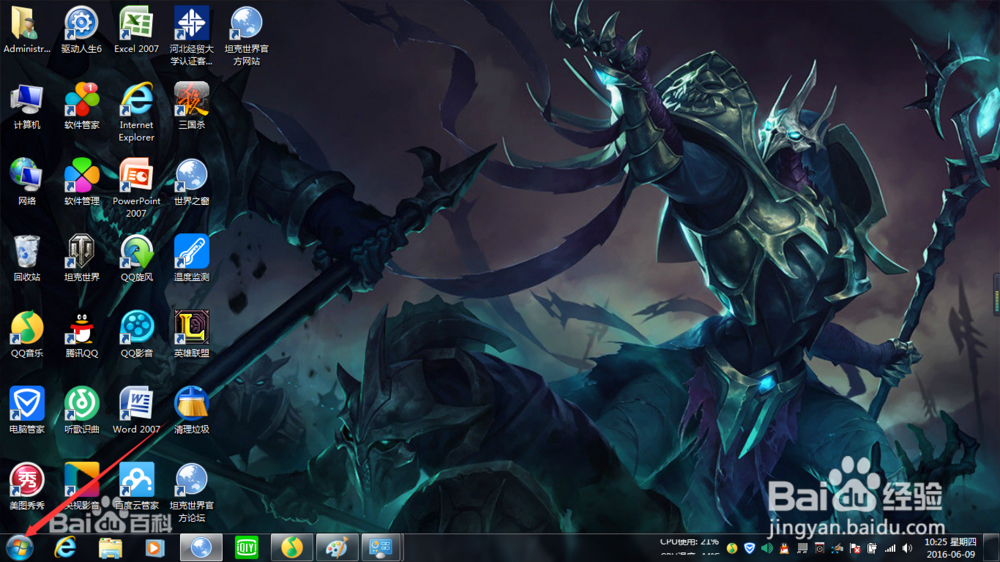The width and height of the screenshot is (1000, 562).
Task: Click the blue shield 电脑管家 tray icon
Action: point(749,548)
